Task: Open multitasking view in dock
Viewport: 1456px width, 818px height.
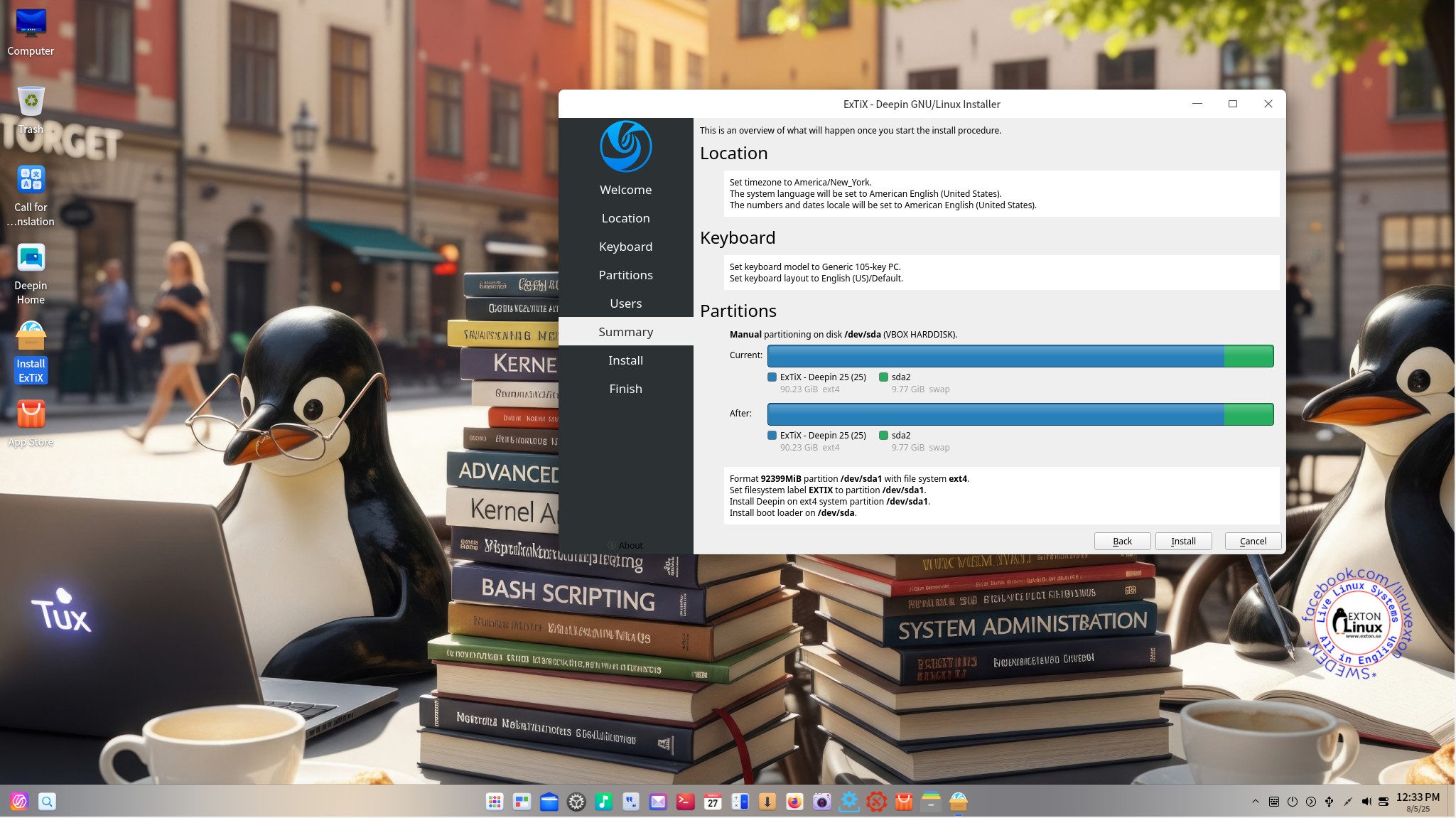Action: pyautogui.click(x=522, y=802)
